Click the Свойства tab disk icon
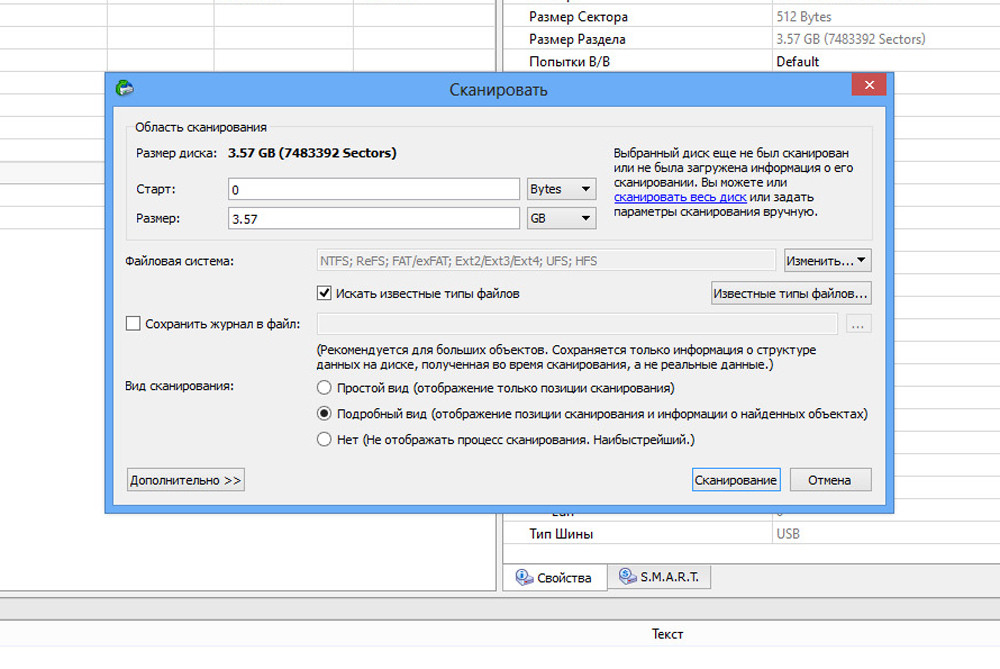The image size is (1000, 669). coord(523,577)
